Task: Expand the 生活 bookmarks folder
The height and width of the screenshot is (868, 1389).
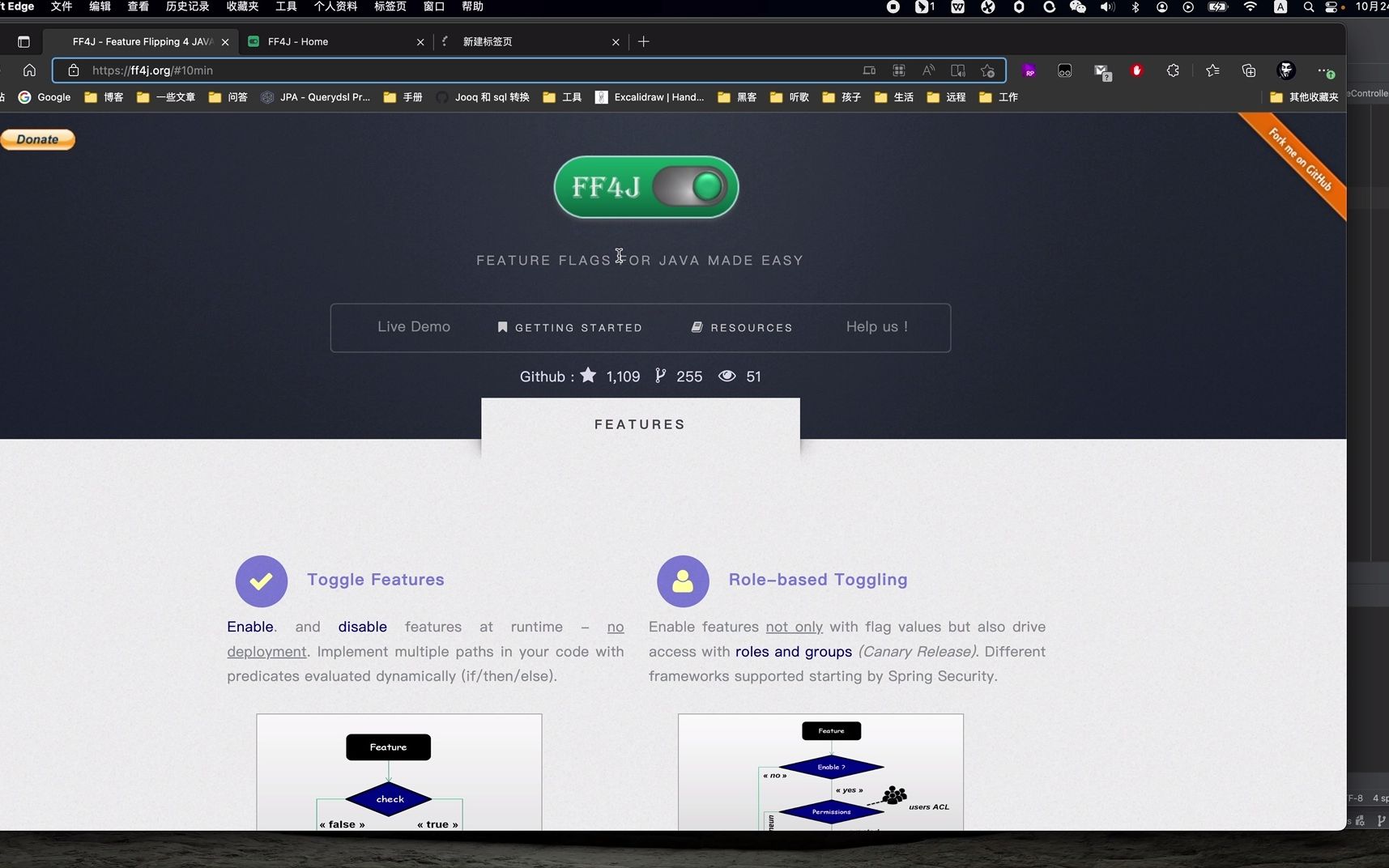Action: (894, 97)
